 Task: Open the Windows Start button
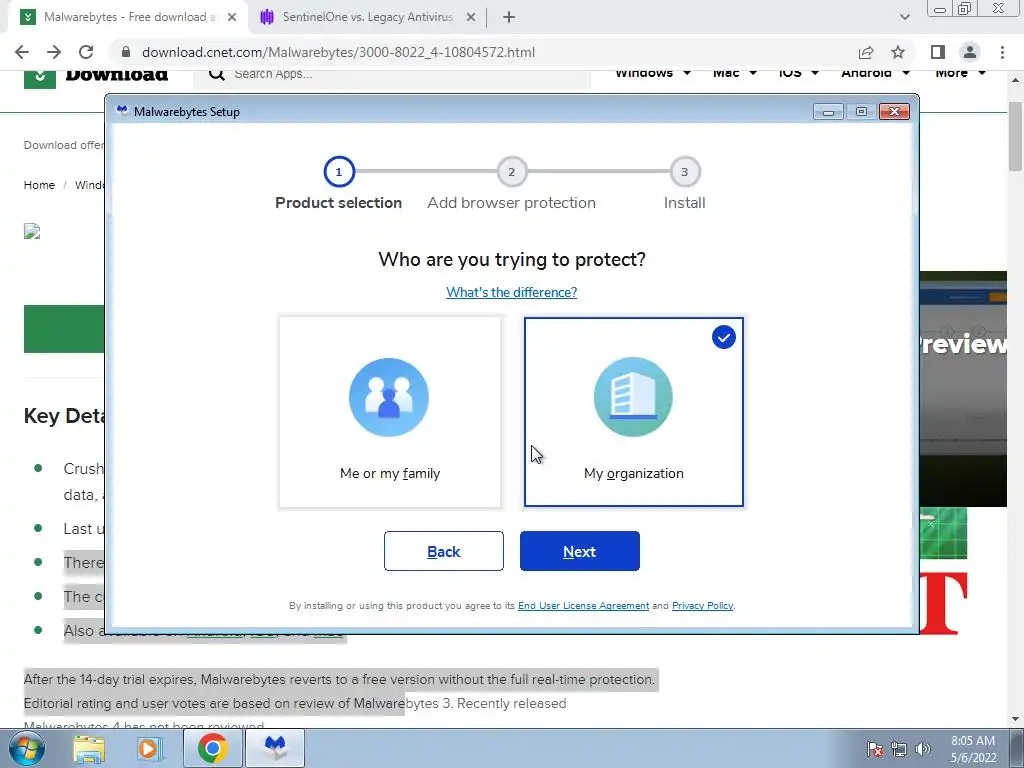27,748
